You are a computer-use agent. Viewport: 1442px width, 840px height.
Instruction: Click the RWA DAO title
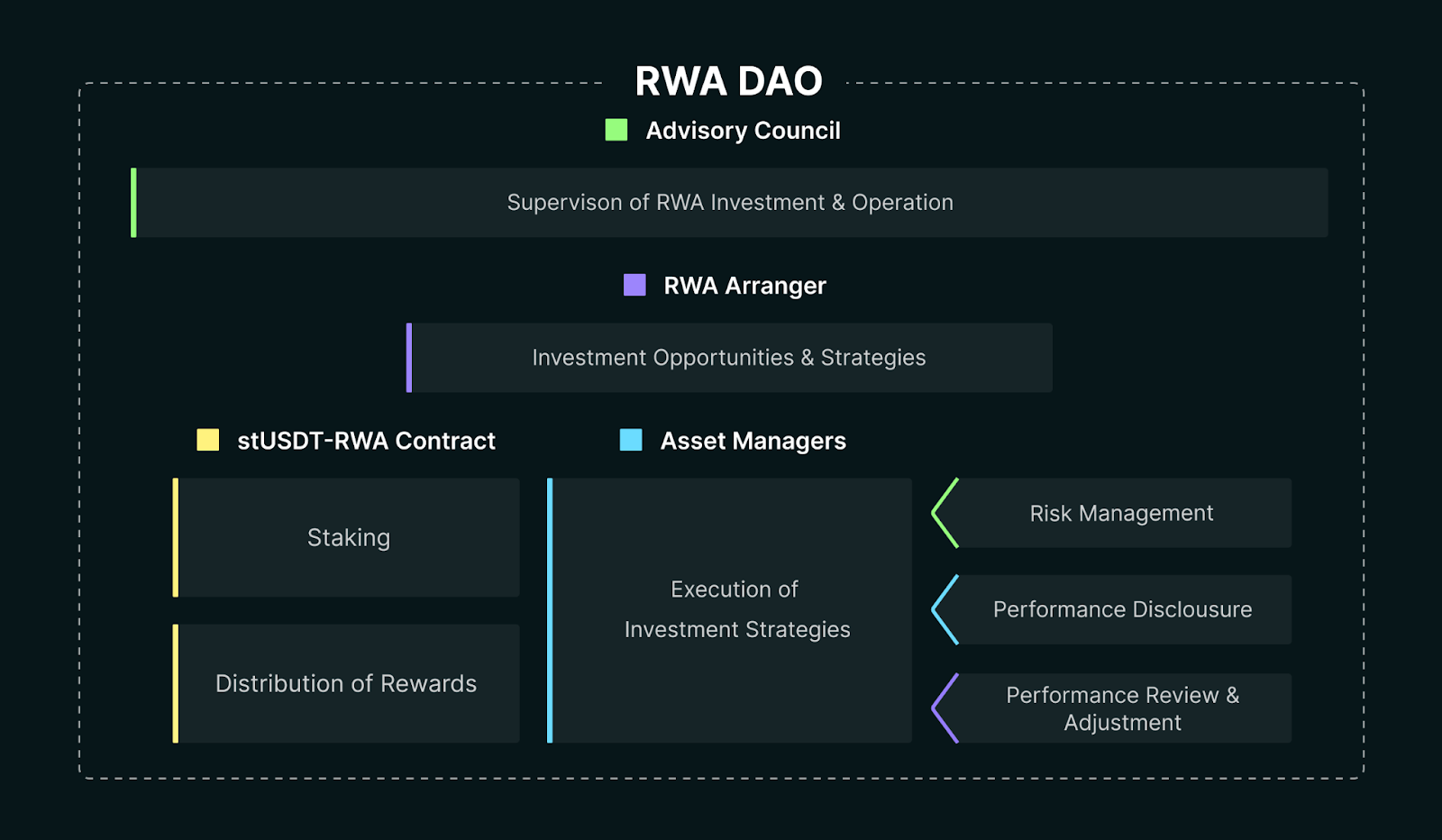pyautogui.click(x=728, y=81)
